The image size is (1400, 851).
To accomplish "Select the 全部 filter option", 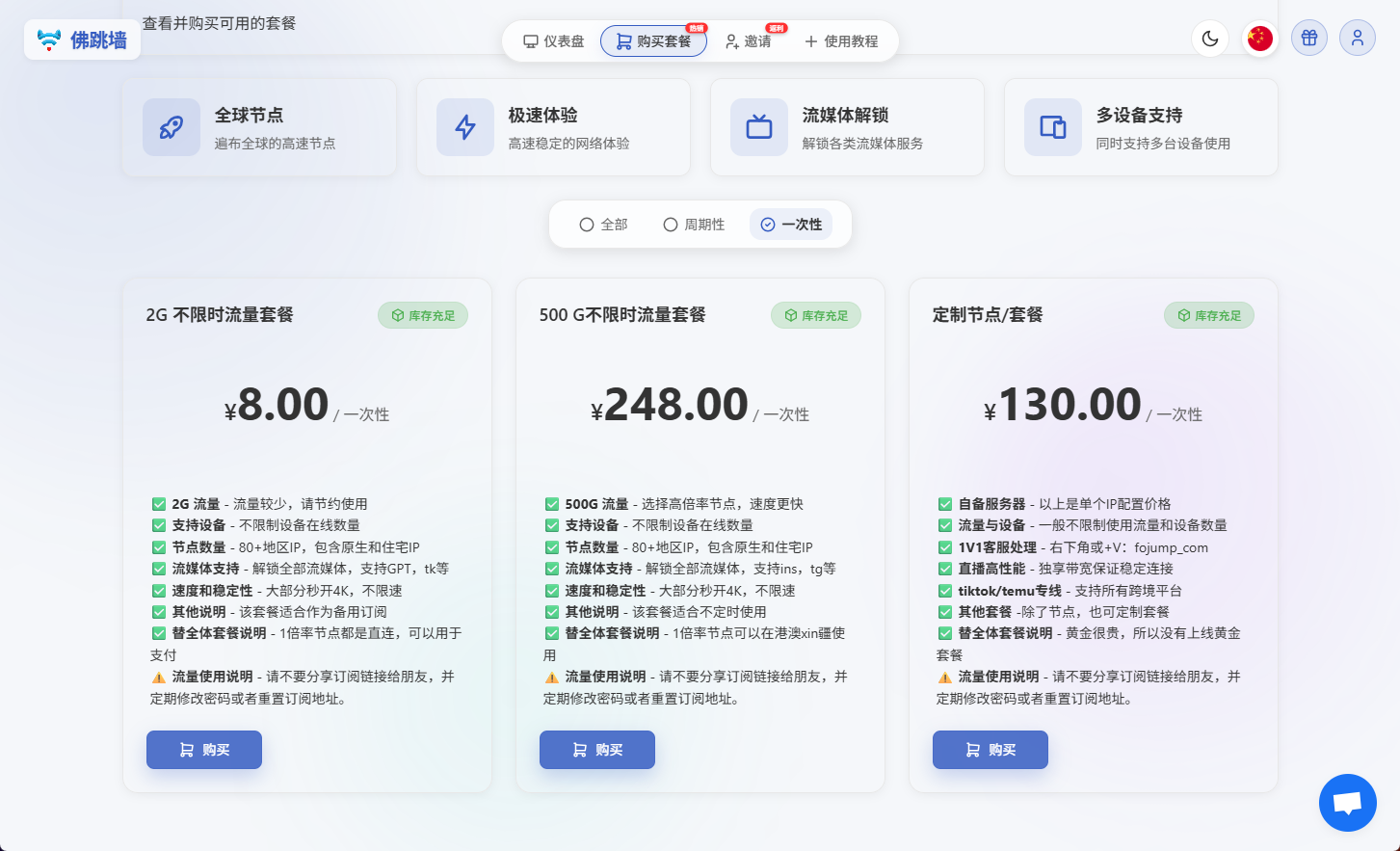I will [603, 225].
